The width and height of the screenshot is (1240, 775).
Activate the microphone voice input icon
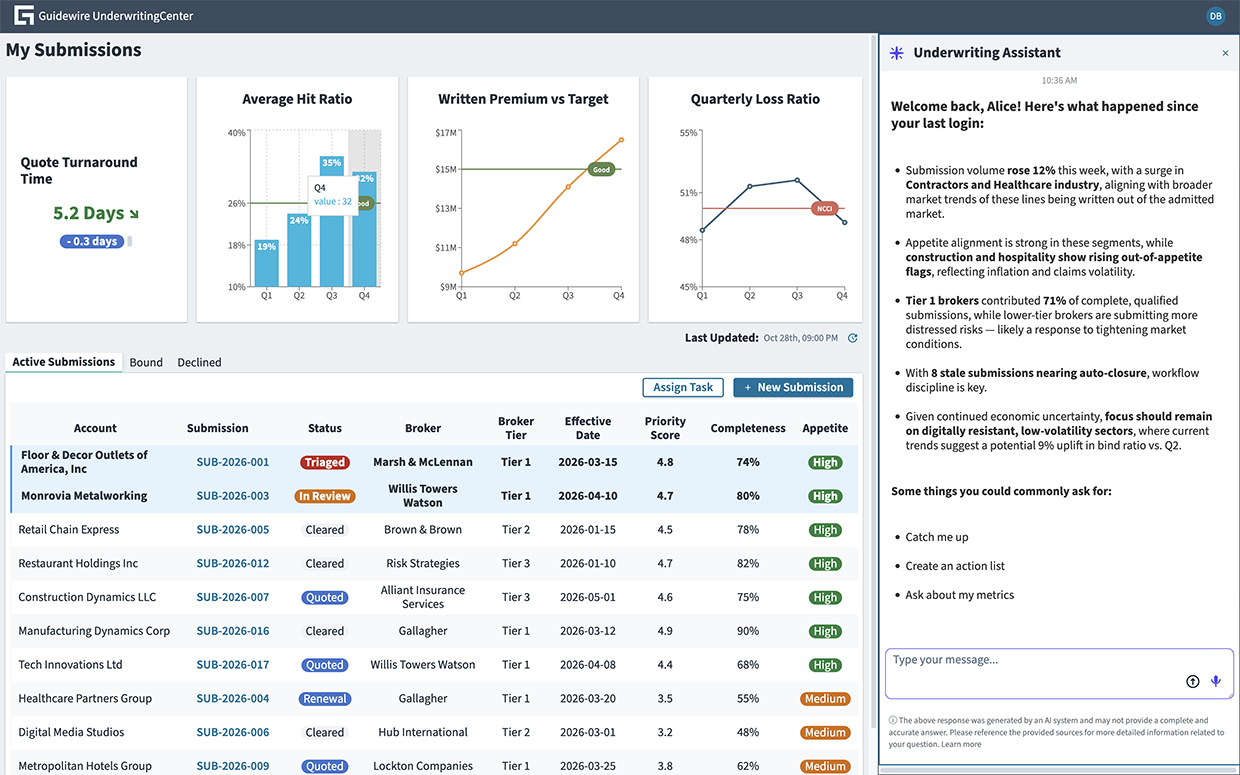coord(1216,681)
